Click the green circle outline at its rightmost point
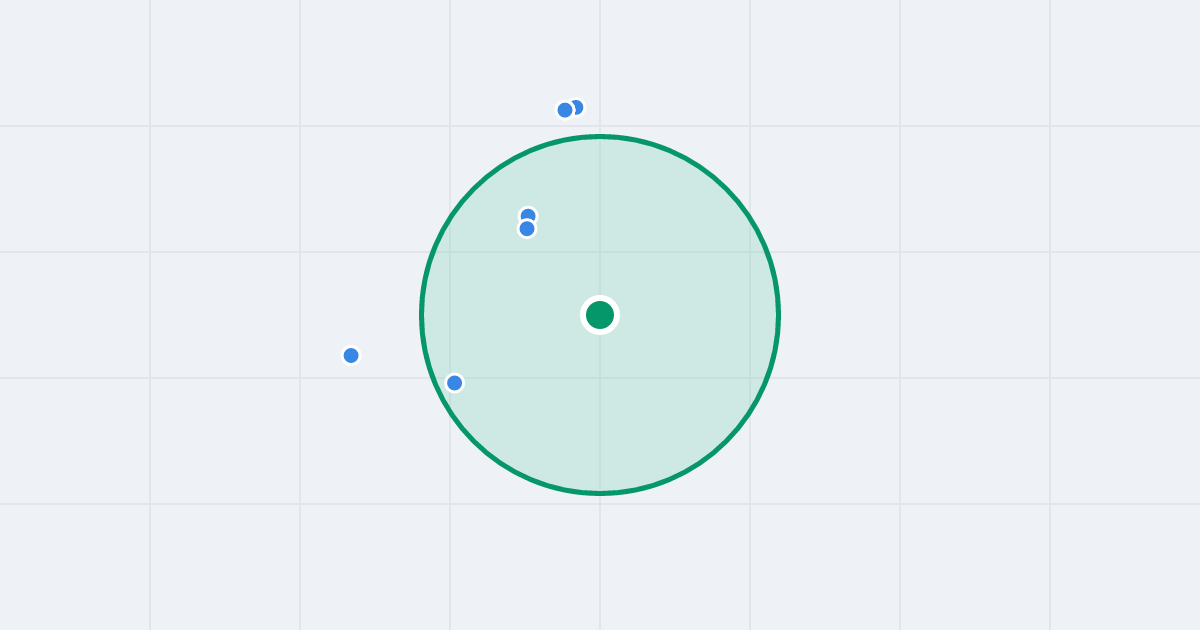The height and width of the screenshot is (630, 1200). tap(778, 315)
